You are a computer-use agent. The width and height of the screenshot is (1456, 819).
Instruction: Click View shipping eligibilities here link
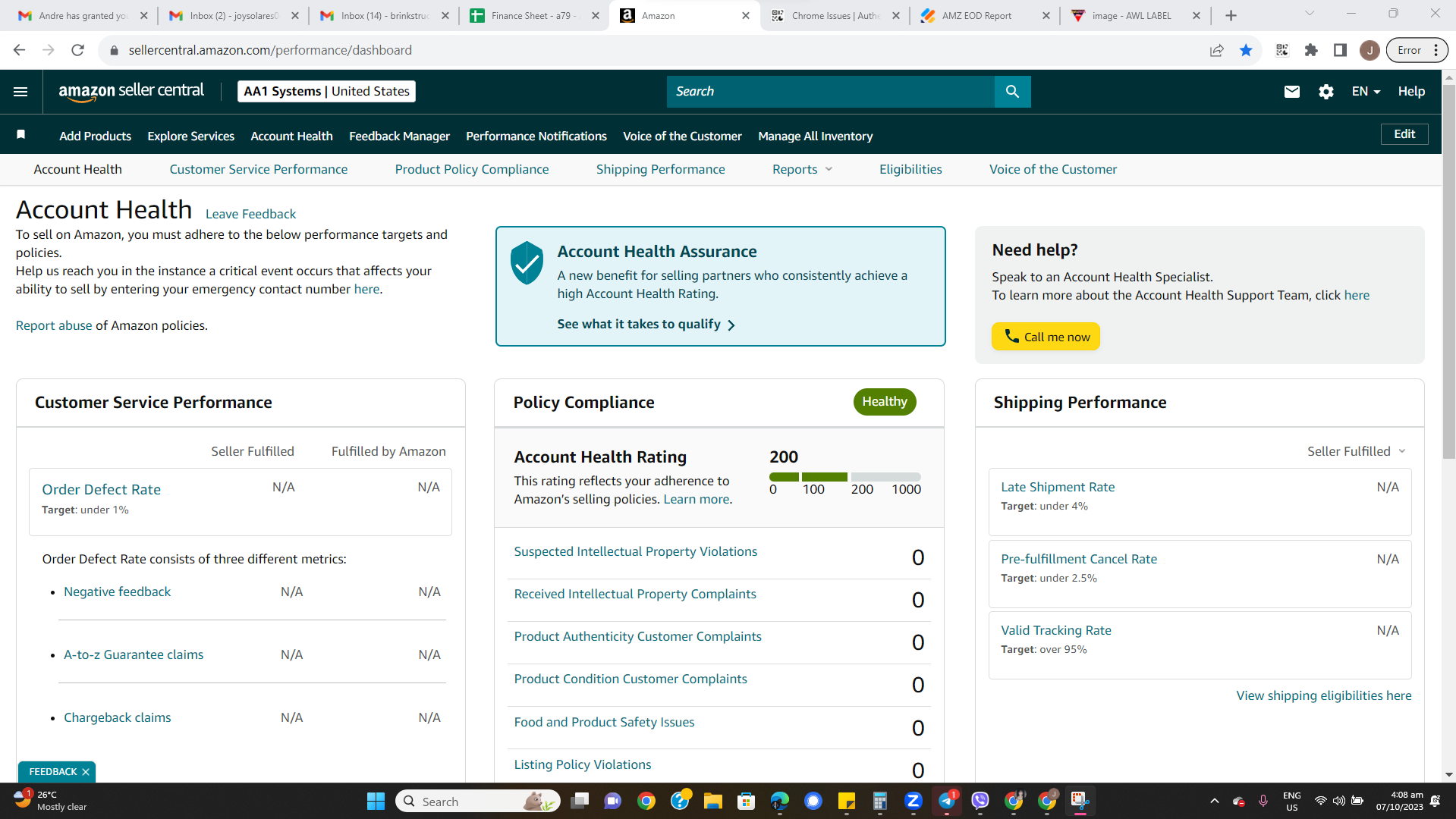1324,695
